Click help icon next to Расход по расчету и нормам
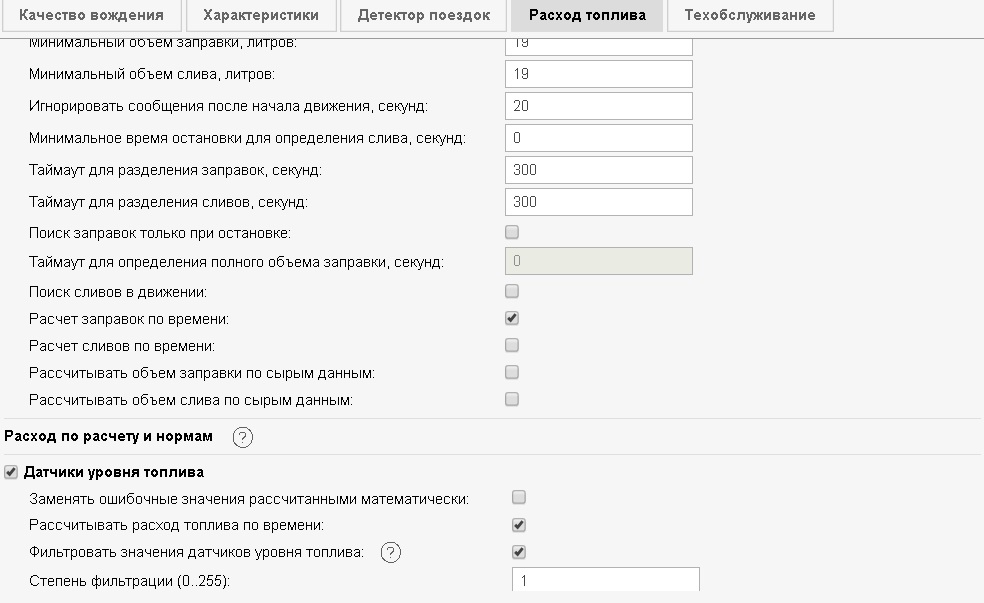This screenshot has width=984, height=603. 242,436
